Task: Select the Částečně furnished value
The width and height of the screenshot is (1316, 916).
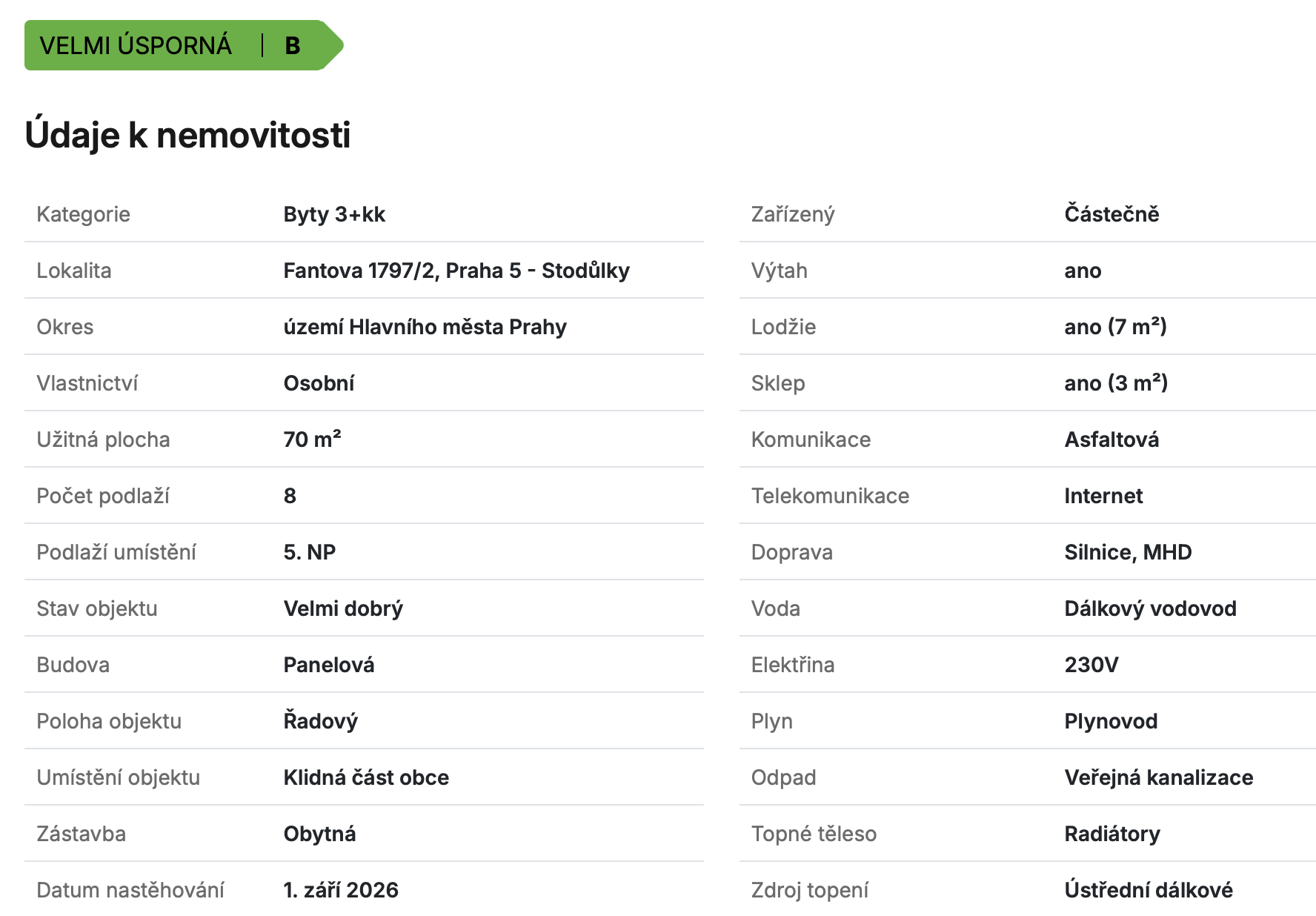Action: (x=1111, y=214)
